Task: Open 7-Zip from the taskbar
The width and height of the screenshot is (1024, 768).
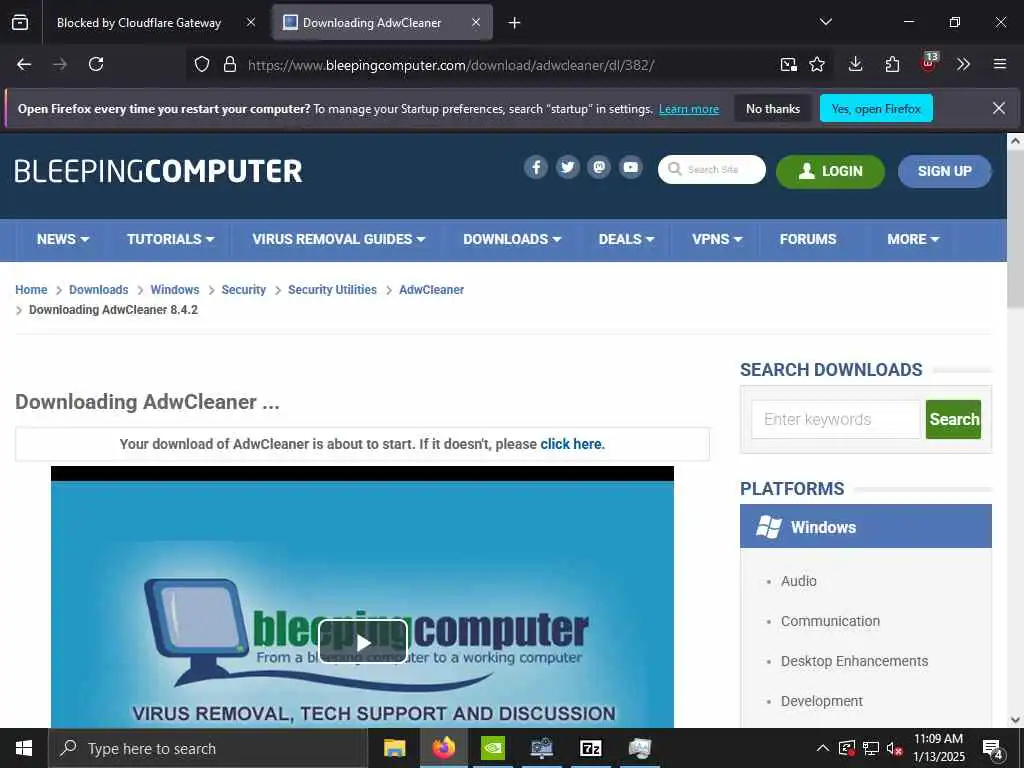Action: tap(590, 748)
